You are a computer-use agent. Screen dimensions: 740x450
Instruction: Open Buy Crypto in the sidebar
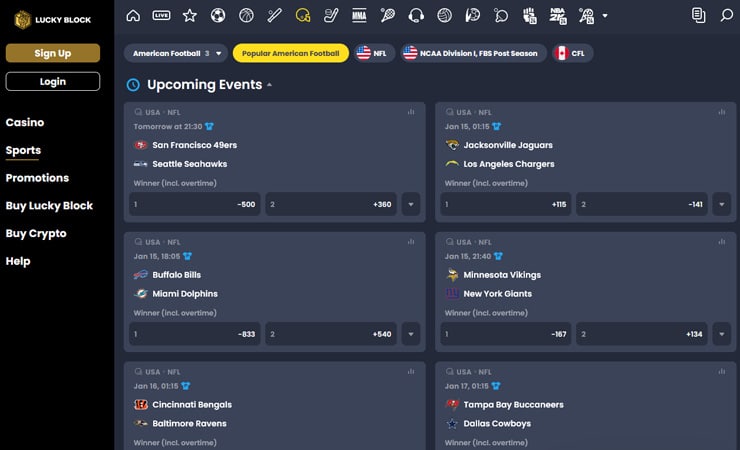36,233
